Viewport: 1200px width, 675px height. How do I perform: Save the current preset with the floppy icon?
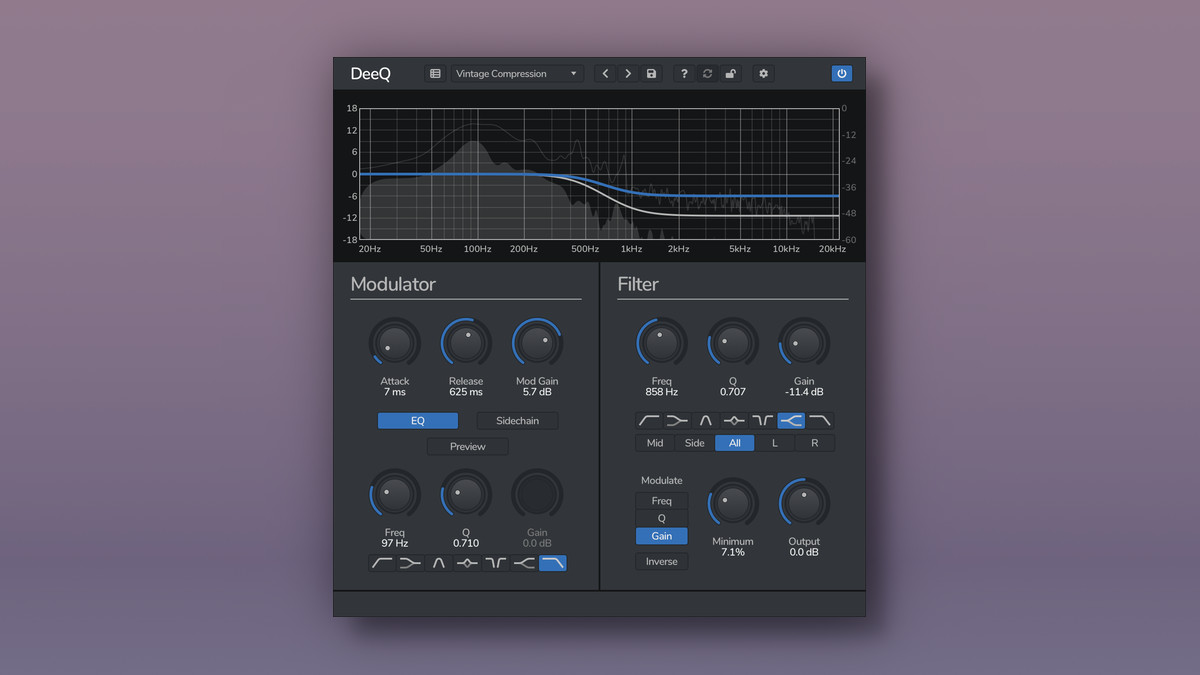pos(652,74)
